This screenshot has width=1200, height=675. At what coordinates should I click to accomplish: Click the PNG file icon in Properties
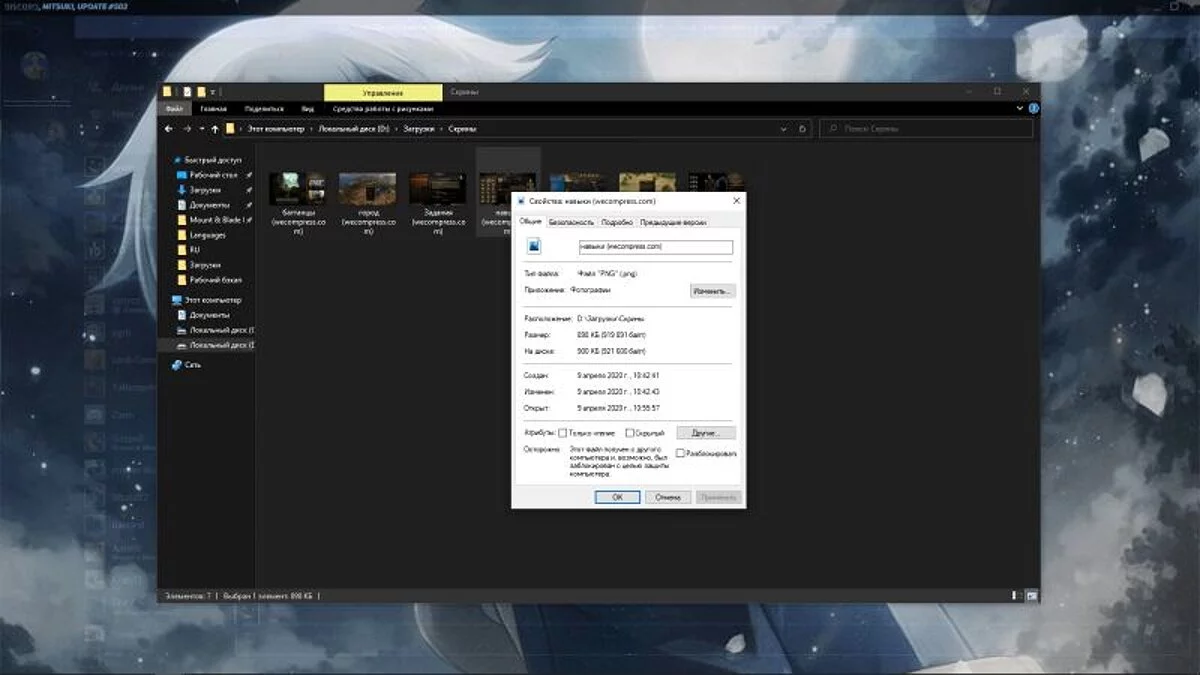[534, 247]
